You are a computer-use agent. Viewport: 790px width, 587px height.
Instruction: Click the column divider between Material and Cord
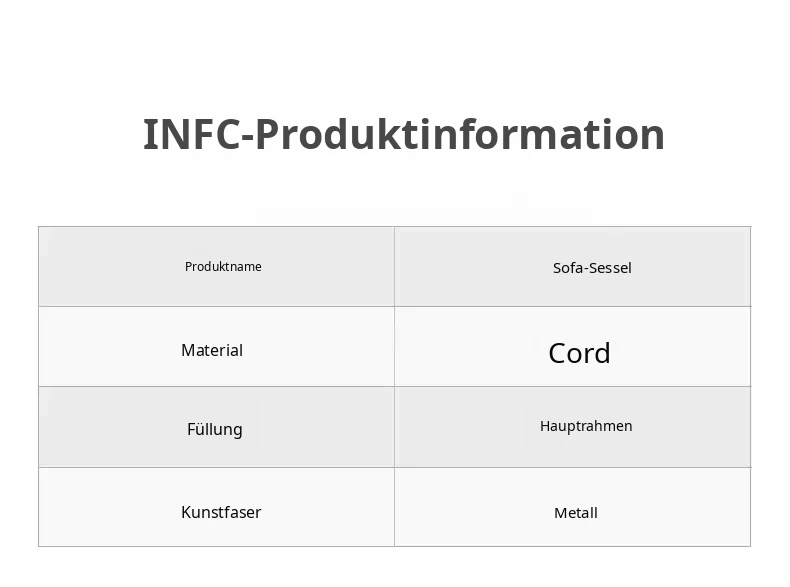[x=394, y=347]
